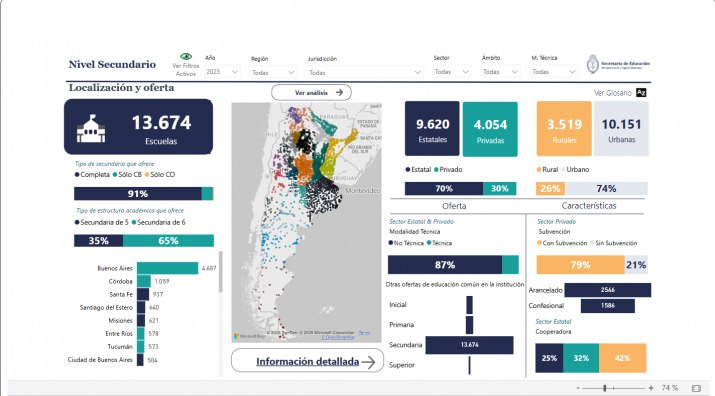Image resolution: width=715 pixels, height=396 pixels.
Task: Select the Tucumán bar with 573
Action: [x=140, y=347]
